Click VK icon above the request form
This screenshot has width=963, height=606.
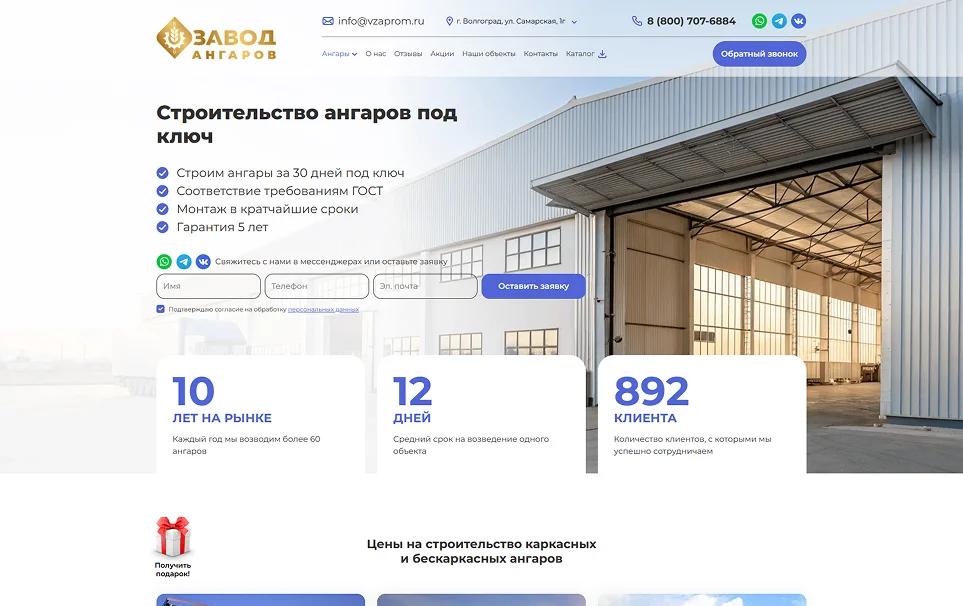click(203, 261)
